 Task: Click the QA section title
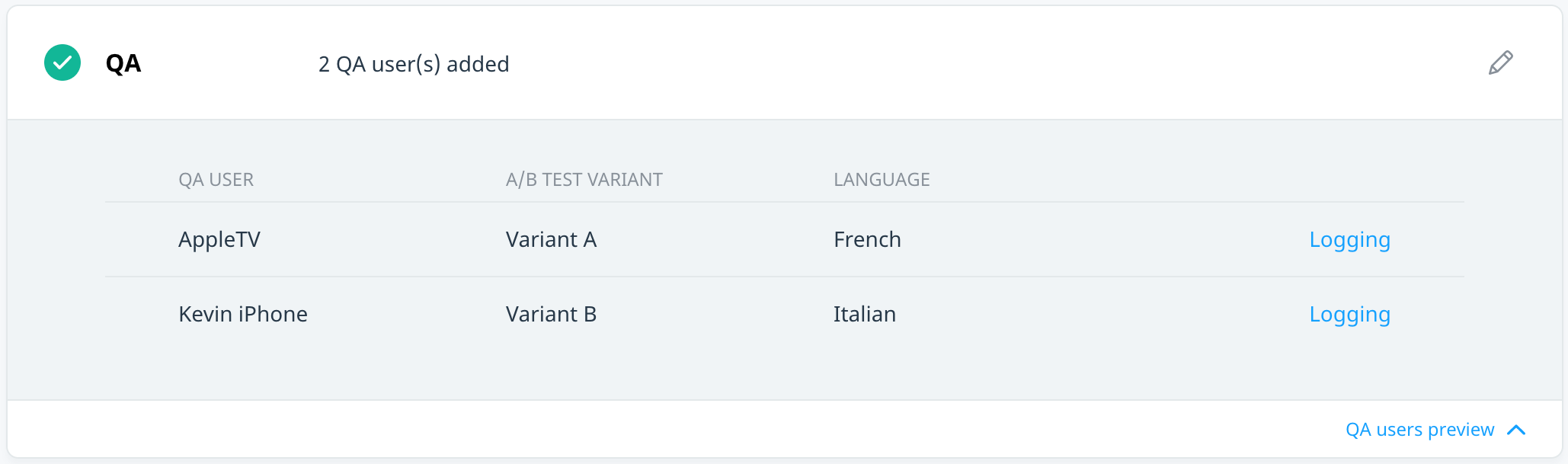pos(123,63)
